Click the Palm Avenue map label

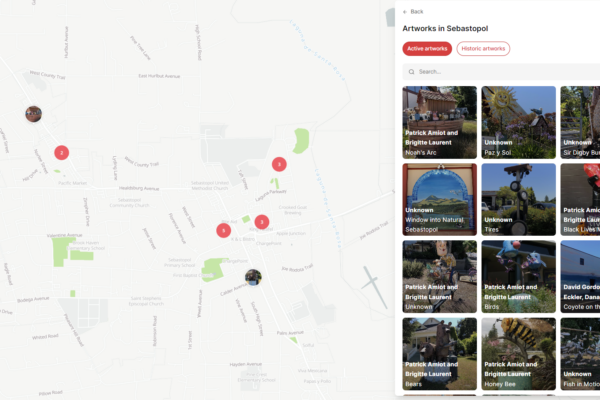pyautogui.click(x=290, y=333)
